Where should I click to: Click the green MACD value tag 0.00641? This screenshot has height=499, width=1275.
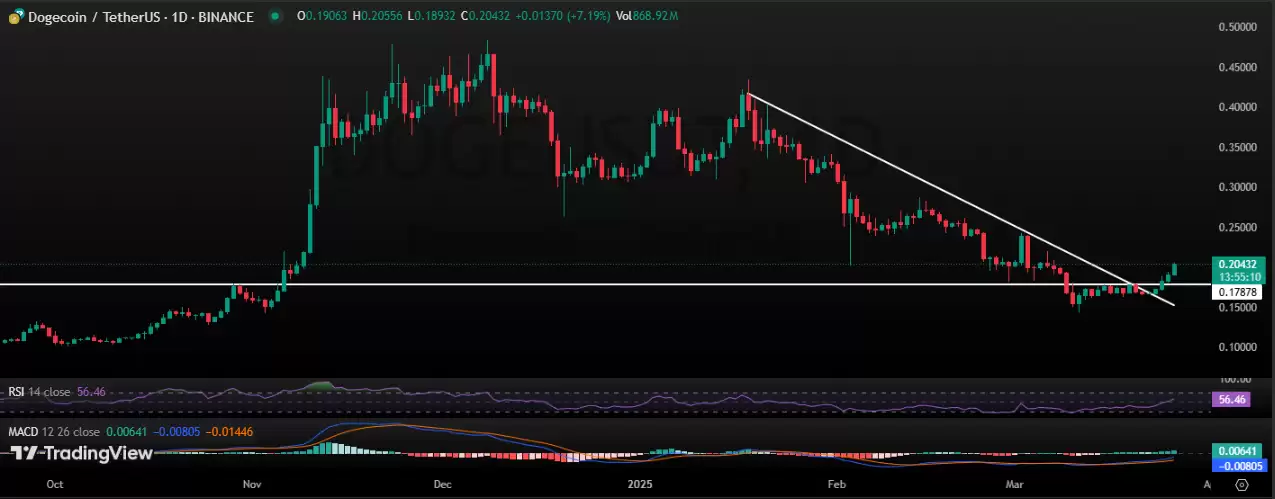(1237, 451)
